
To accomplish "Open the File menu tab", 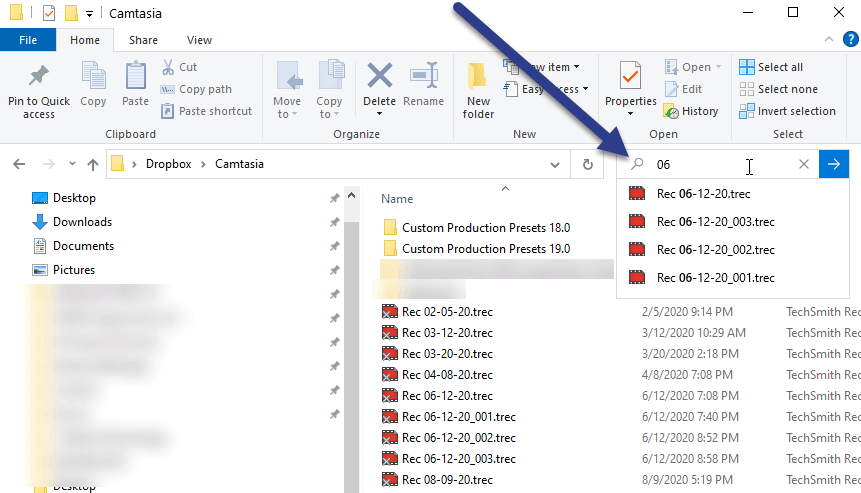I will [x=28, y=40].
